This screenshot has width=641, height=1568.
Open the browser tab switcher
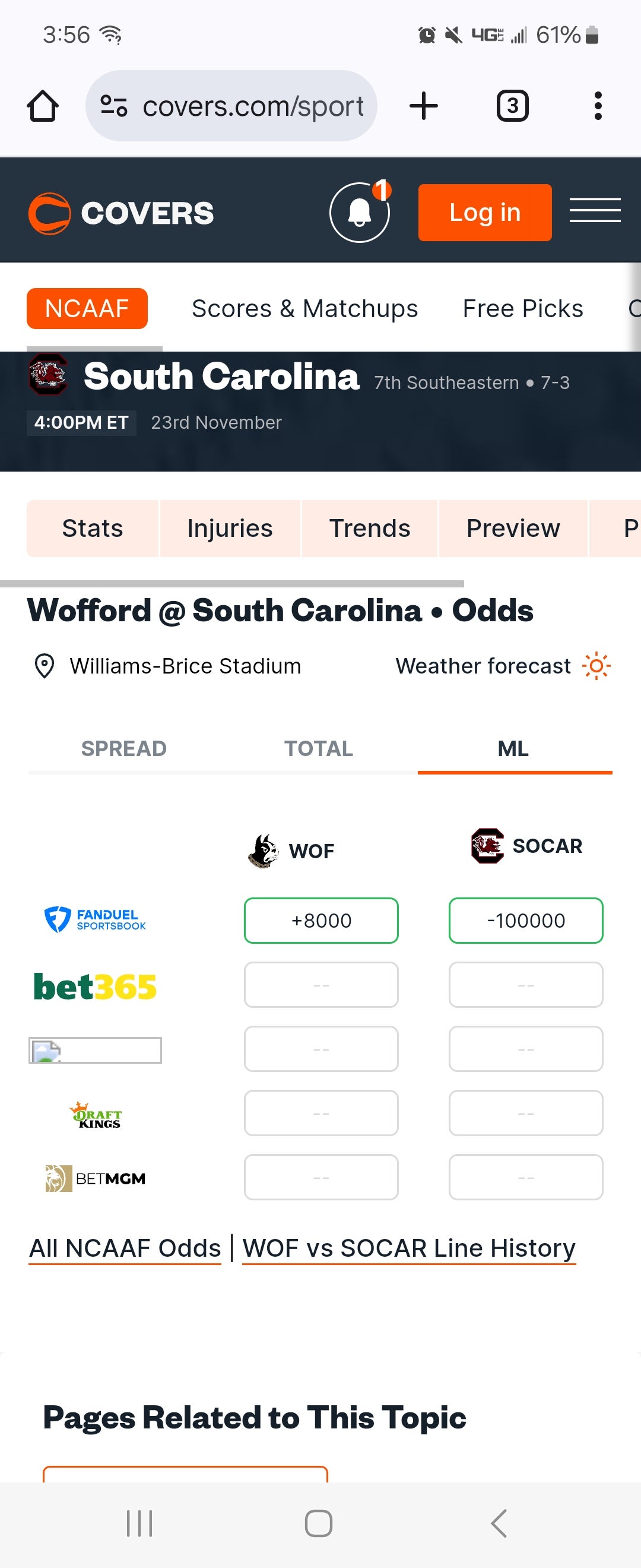coord(512,105)
